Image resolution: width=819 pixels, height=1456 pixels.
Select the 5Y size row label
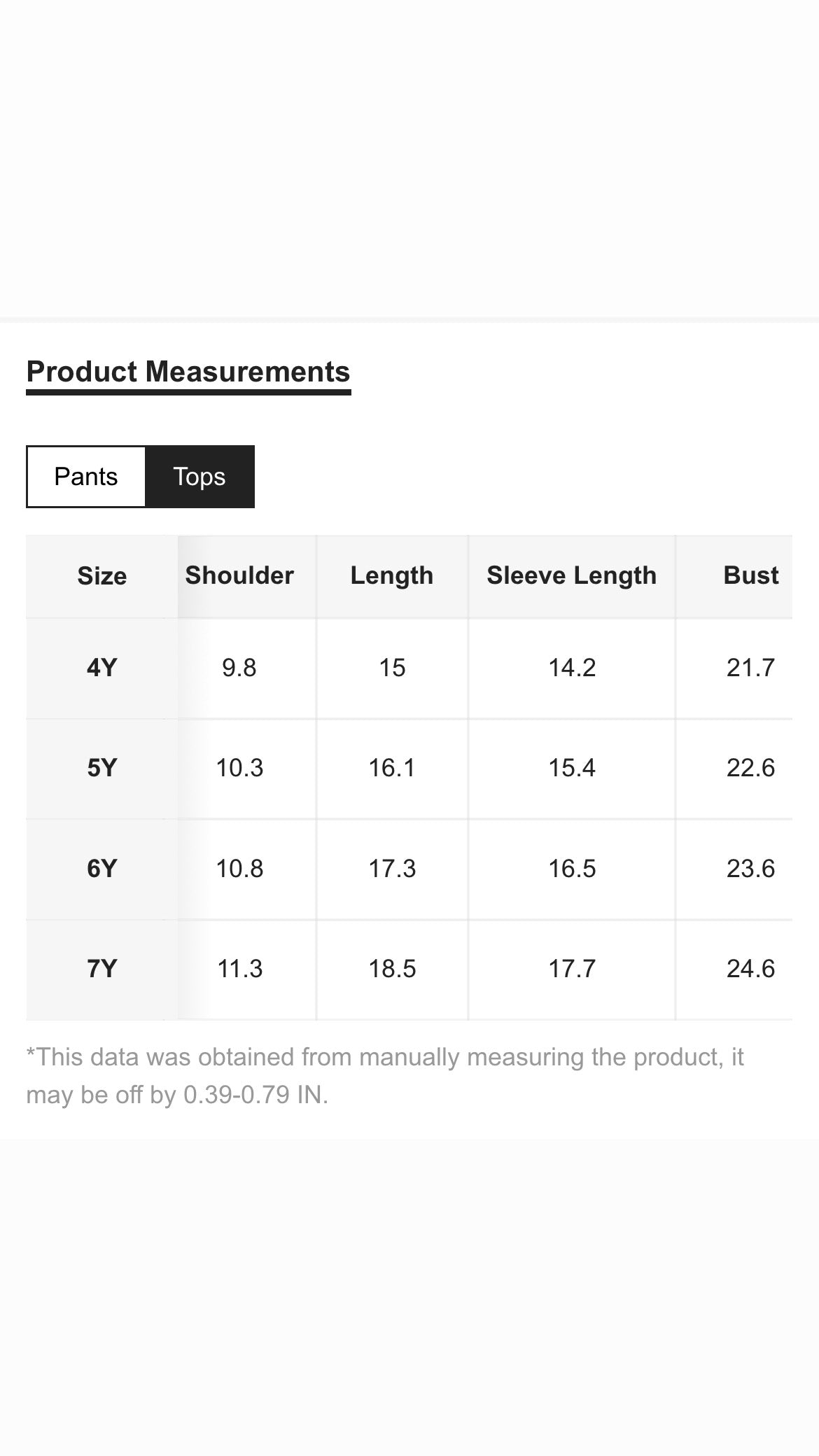pyautogui.click(x=102, y=768)
